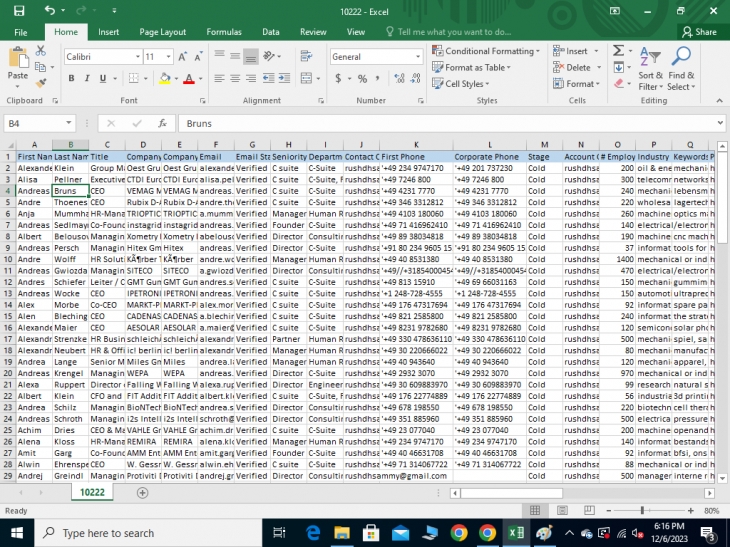This screenshot has height=547, width=730.
Task: Toggle Align Right for cell text
Action: 250,78
